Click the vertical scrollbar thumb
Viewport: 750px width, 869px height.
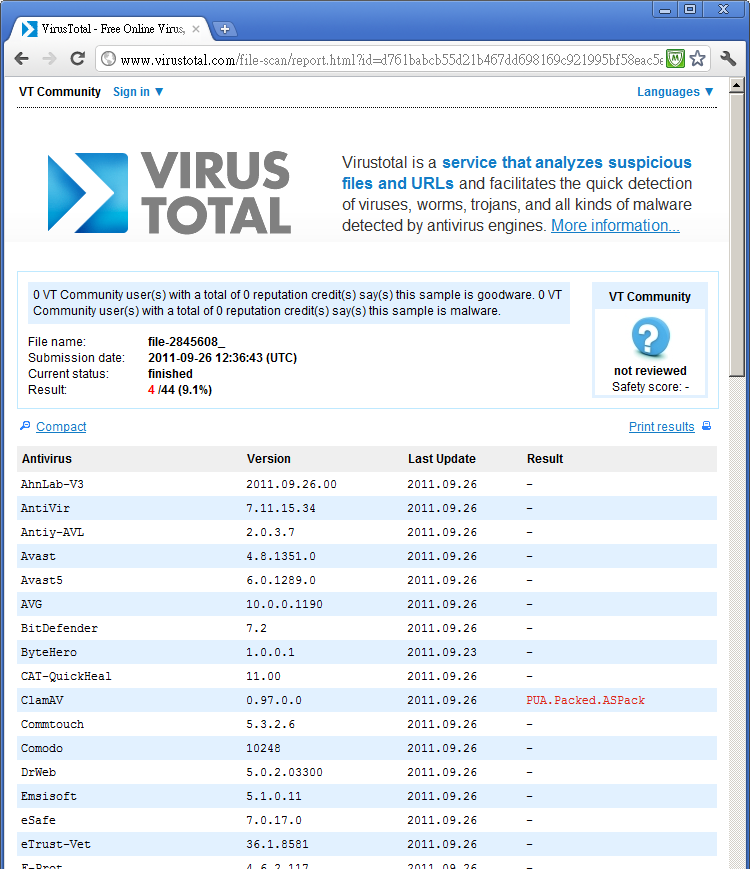coord(737,235)
